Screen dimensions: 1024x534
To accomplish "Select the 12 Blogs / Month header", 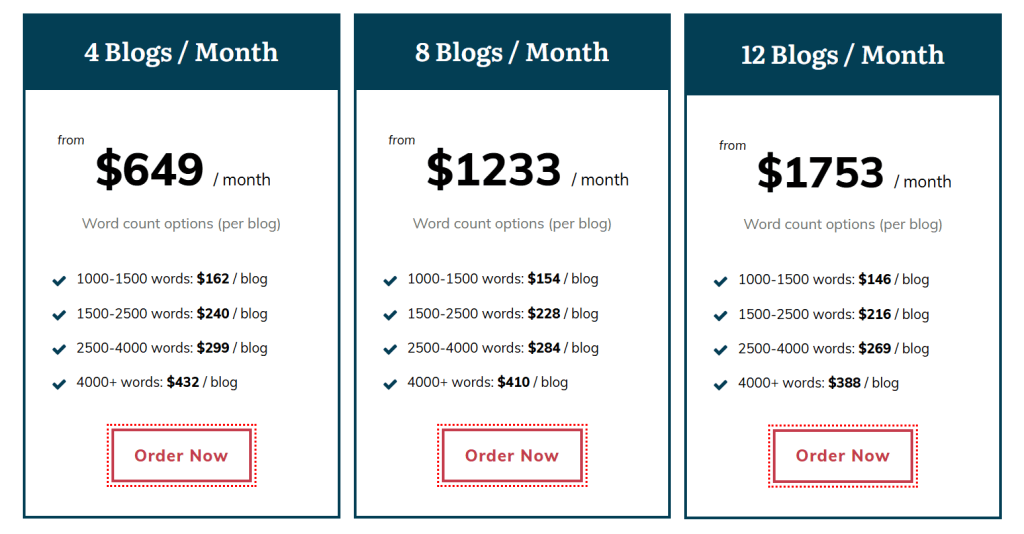I will (x=843, y=55).
